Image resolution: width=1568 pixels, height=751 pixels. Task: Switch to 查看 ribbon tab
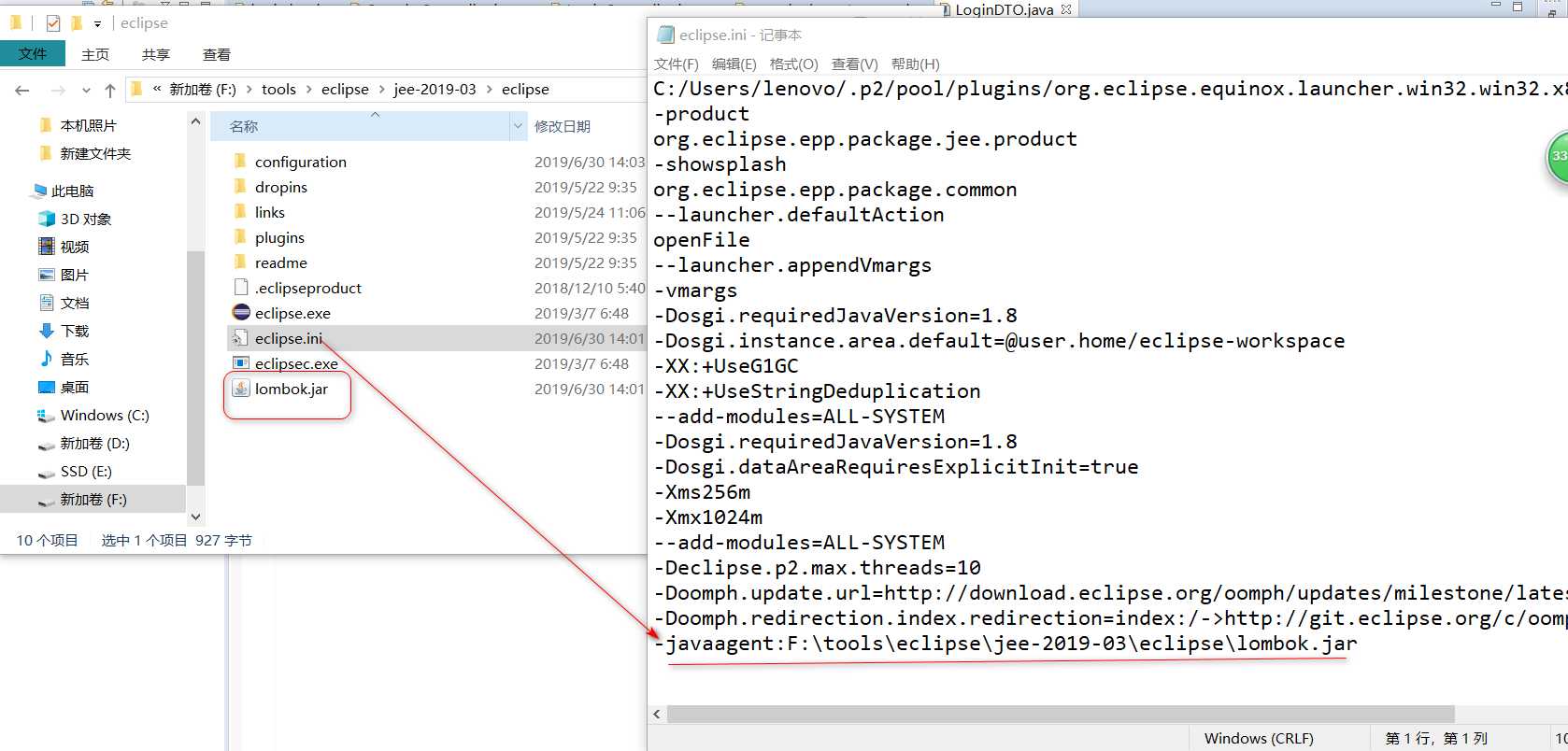point(217,54)
